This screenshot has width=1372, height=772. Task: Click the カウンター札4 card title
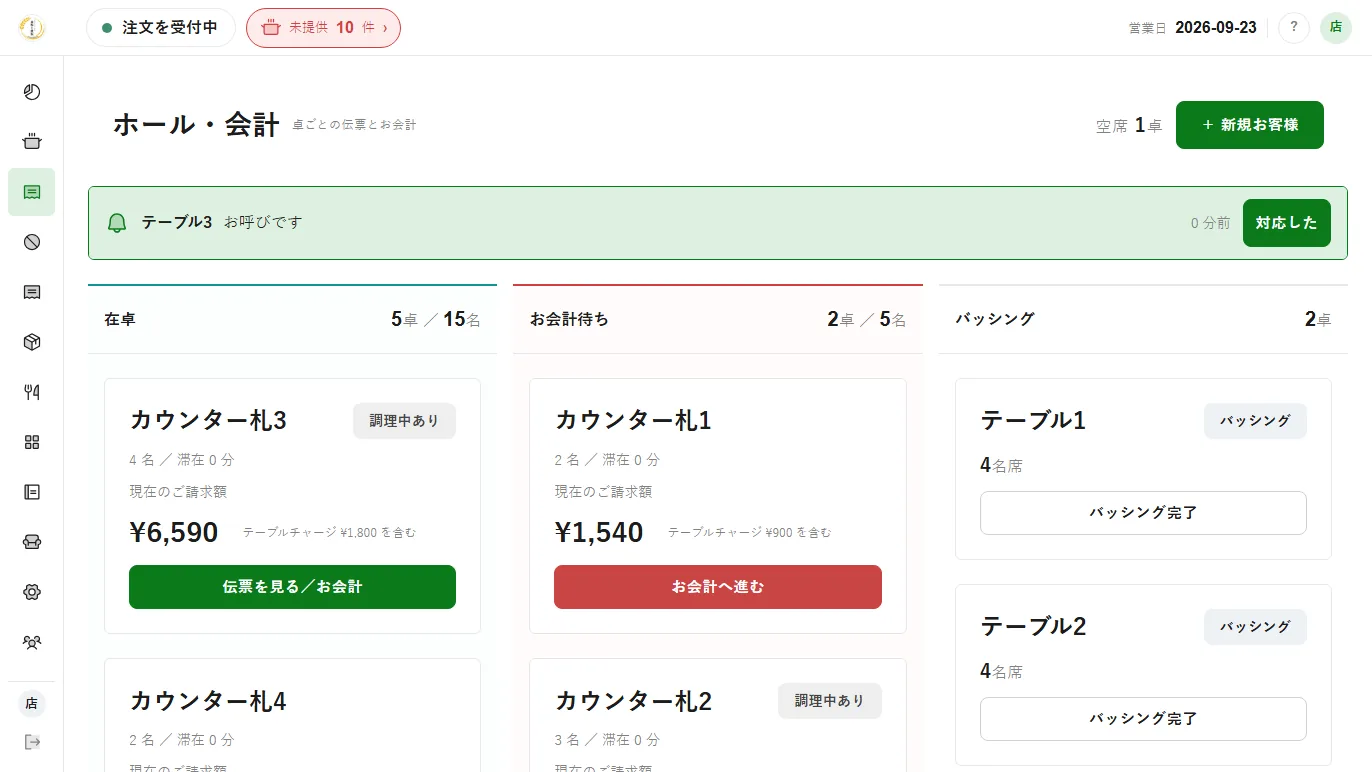(208, 701)
